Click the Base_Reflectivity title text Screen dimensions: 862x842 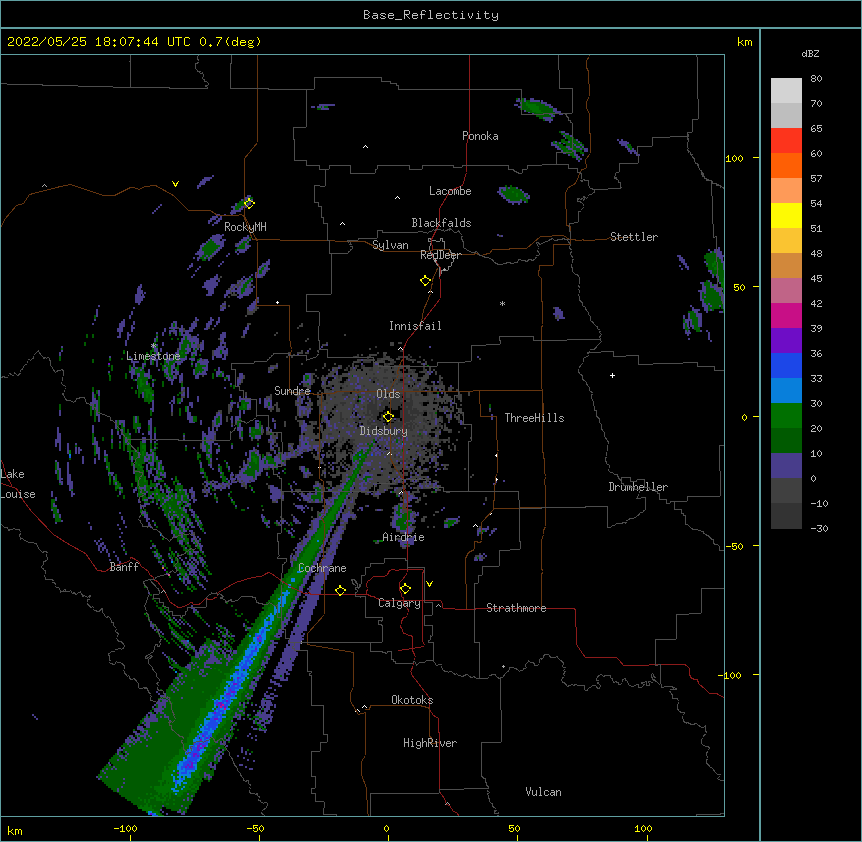point(431,15)
